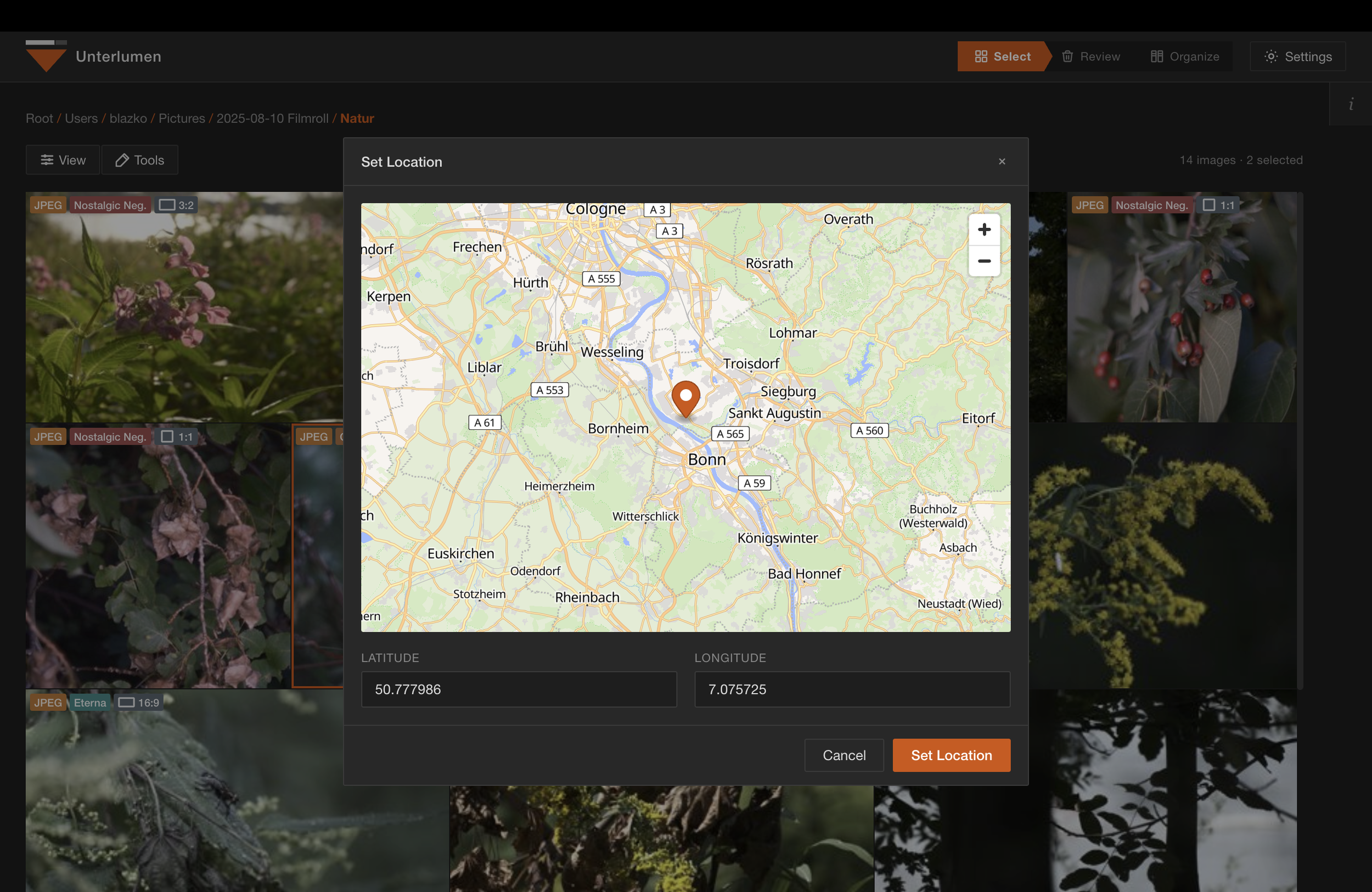1372x892 pixels.
Task: Open the info panel via i icon
Action: [1352, 104]
